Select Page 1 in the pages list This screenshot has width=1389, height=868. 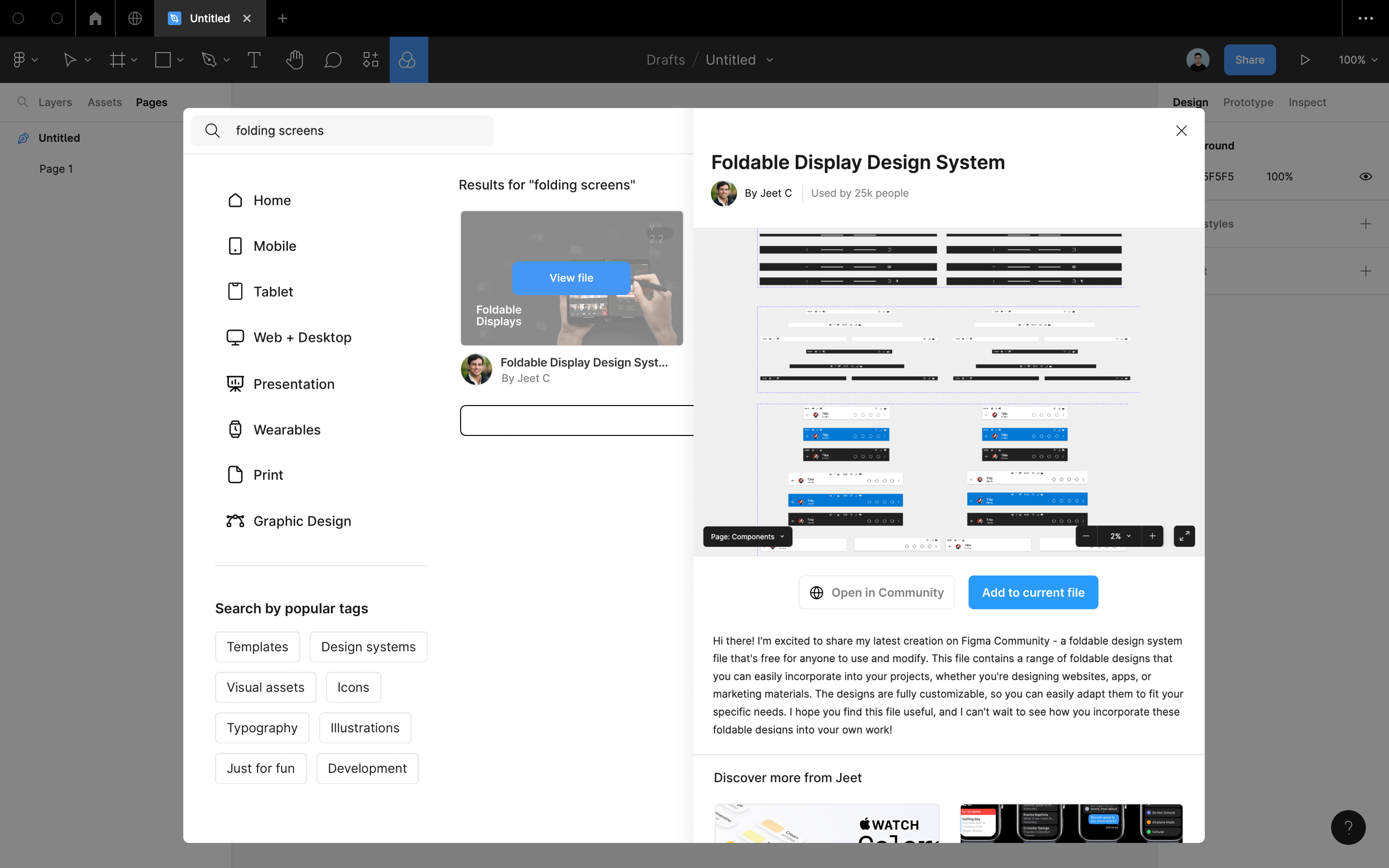point(56,169)
